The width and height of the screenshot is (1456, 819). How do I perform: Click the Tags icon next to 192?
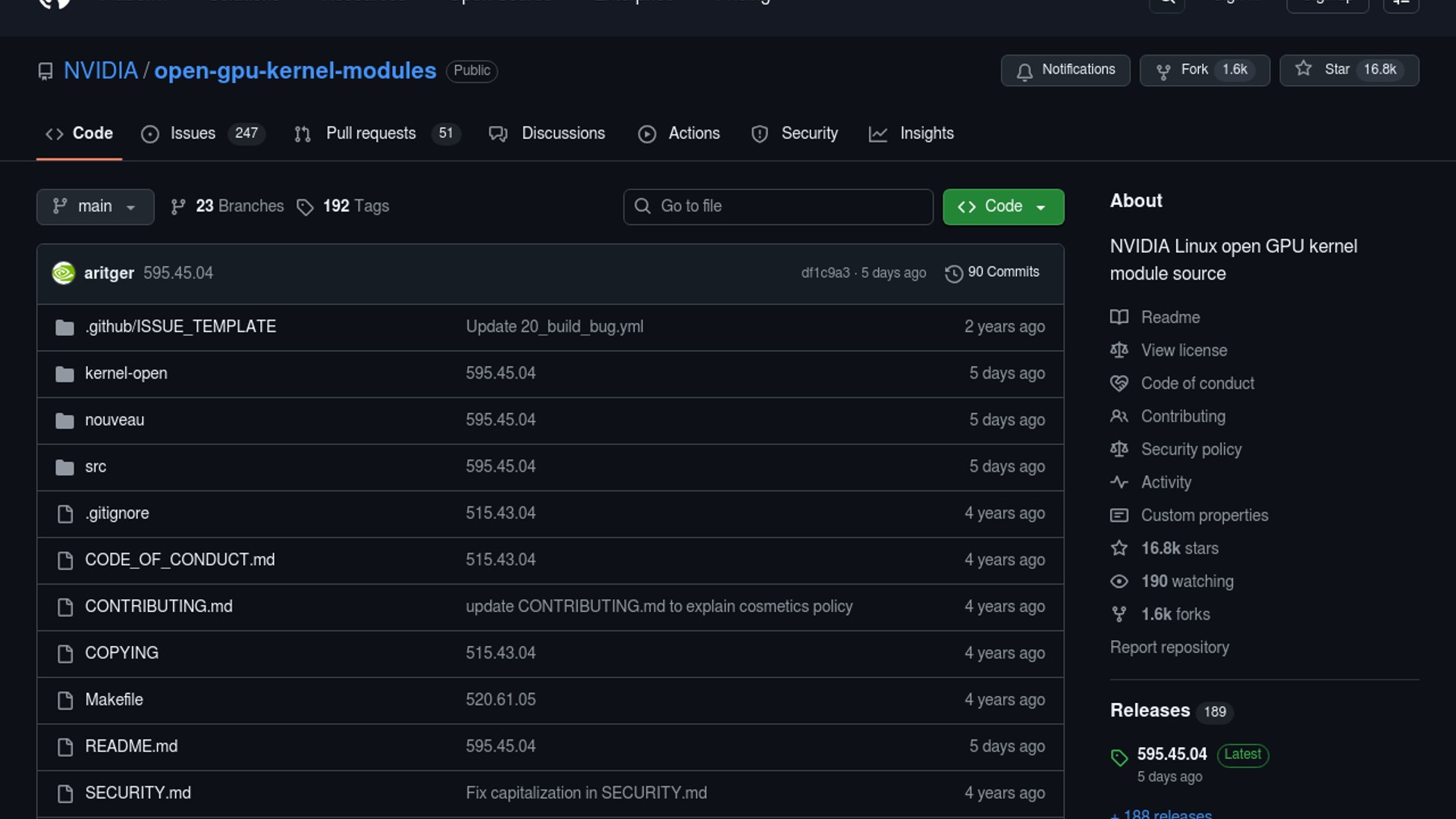305,207
